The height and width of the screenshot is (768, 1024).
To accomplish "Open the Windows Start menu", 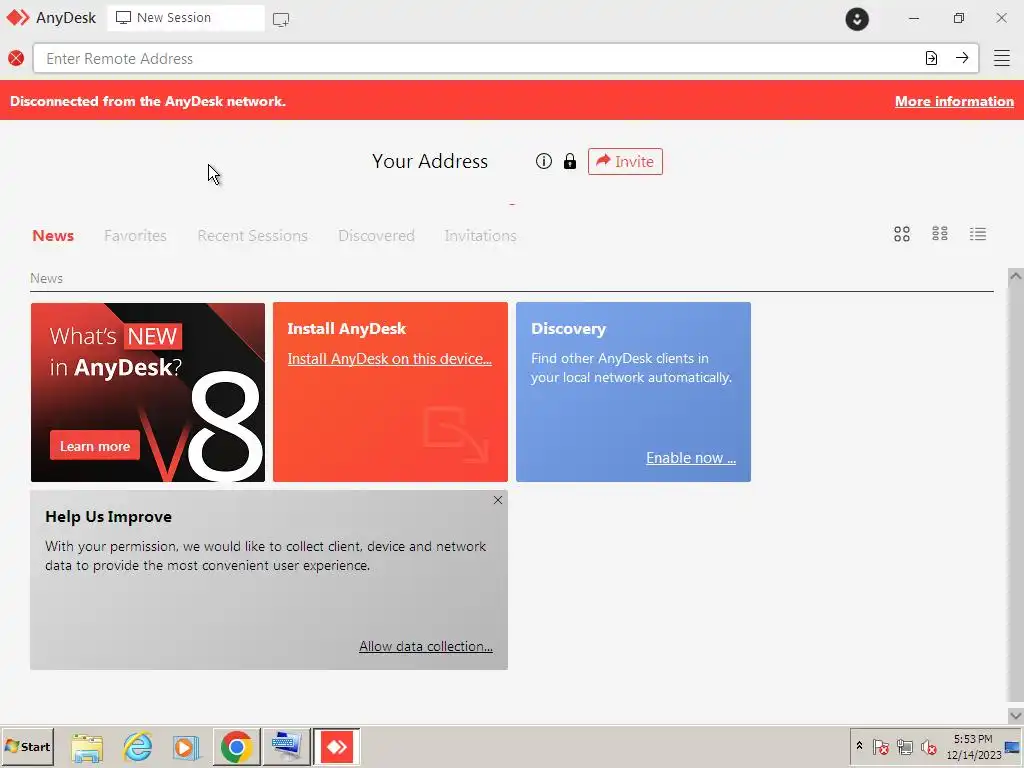I will click(27, 746).
